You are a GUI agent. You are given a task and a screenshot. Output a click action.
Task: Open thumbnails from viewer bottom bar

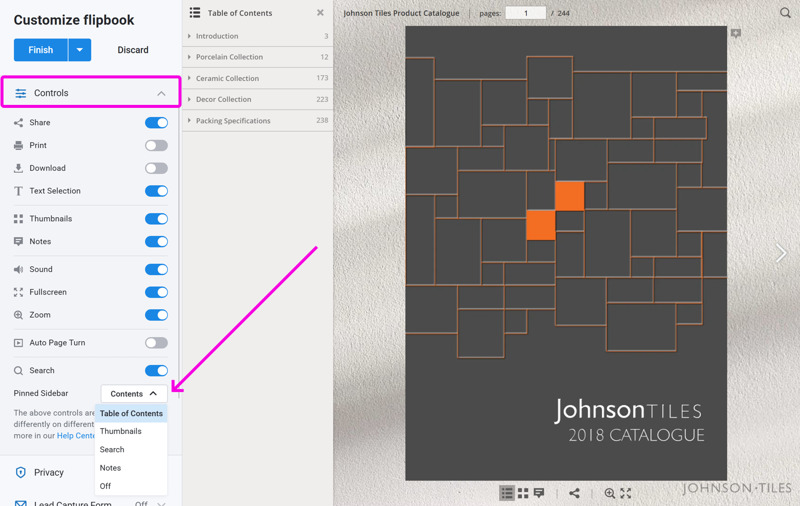(x=523, y=493)
